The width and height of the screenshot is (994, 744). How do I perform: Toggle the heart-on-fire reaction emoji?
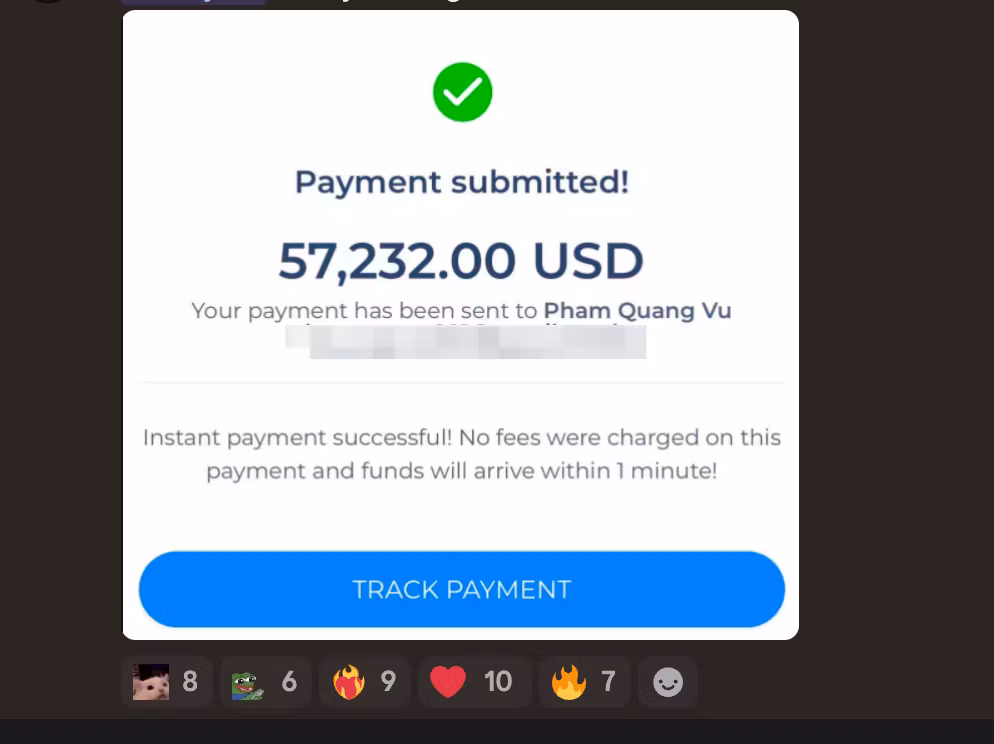365,682
